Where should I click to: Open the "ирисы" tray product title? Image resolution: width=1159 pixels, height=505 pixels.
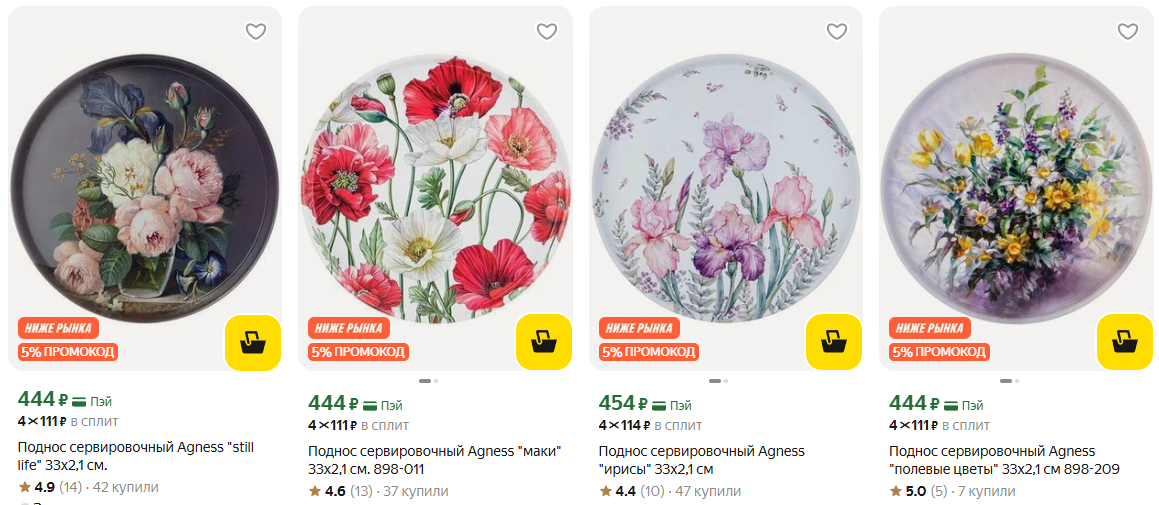(700, 460)
